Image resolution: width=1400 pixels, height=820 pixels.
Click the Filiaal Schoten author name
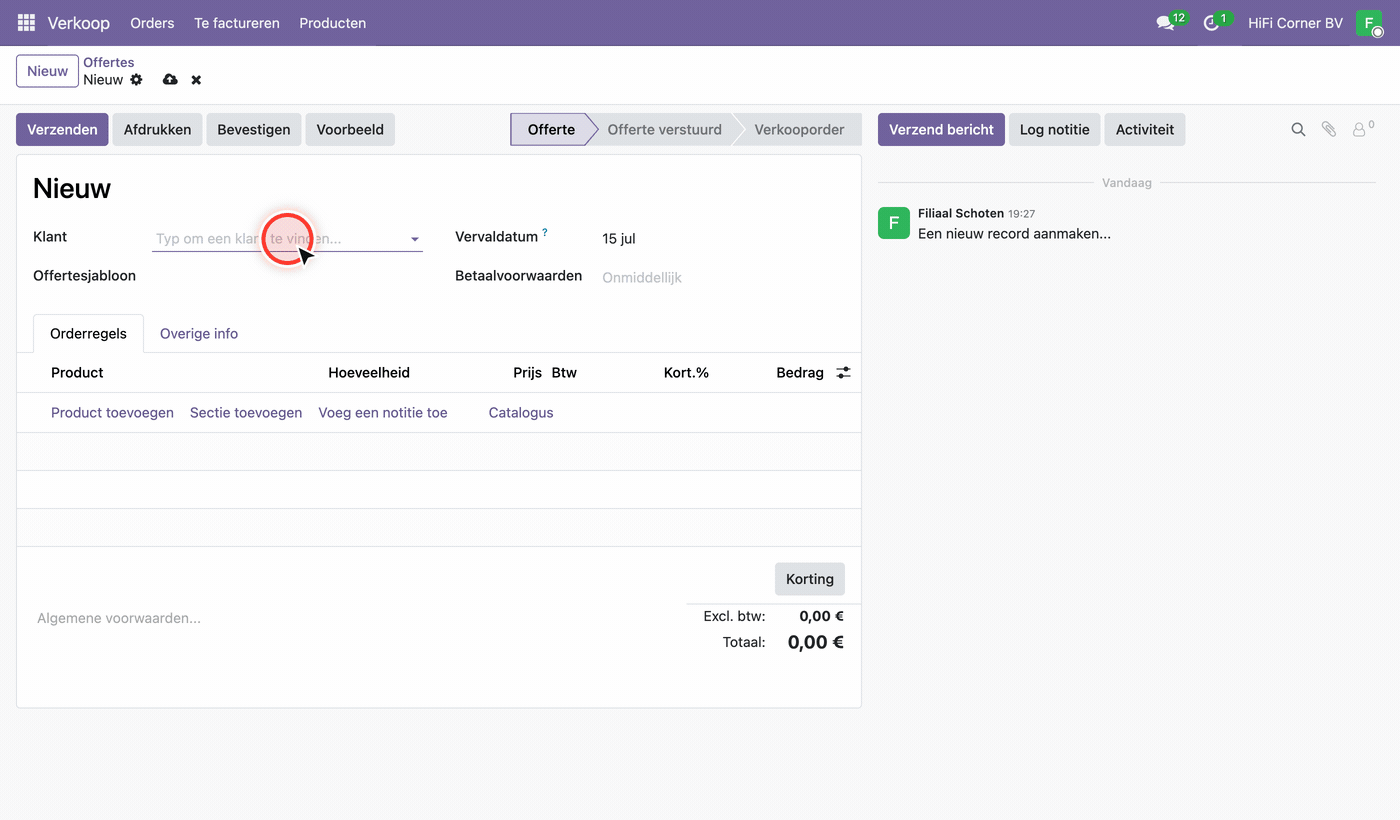(961, 213)
